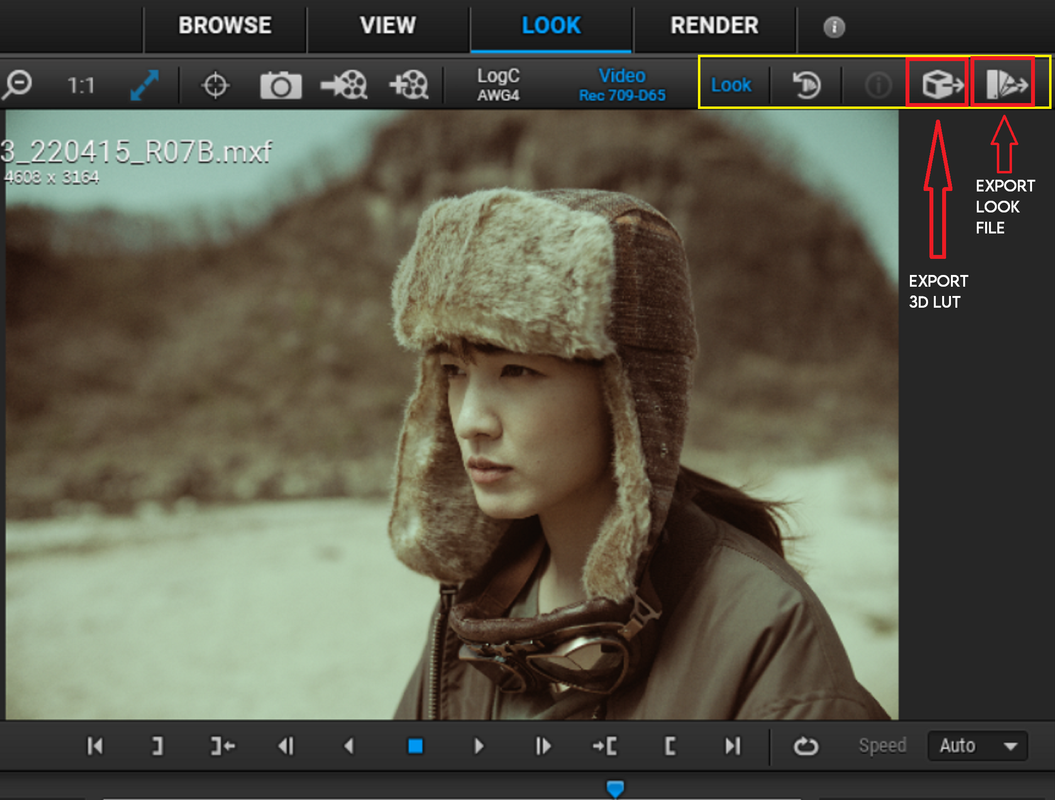The height and width of the screenshot is (800, 1055).
Task: Step one frame backward
Action: pos(286,746)
